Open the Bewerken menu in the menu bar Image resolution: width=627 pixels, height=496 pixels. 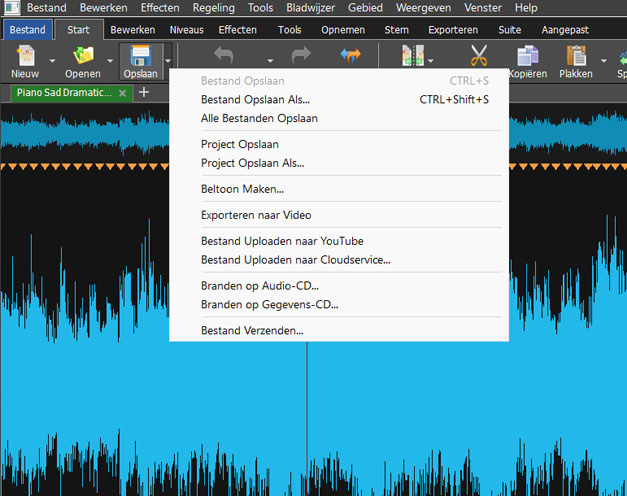click(x=103, y=8)
